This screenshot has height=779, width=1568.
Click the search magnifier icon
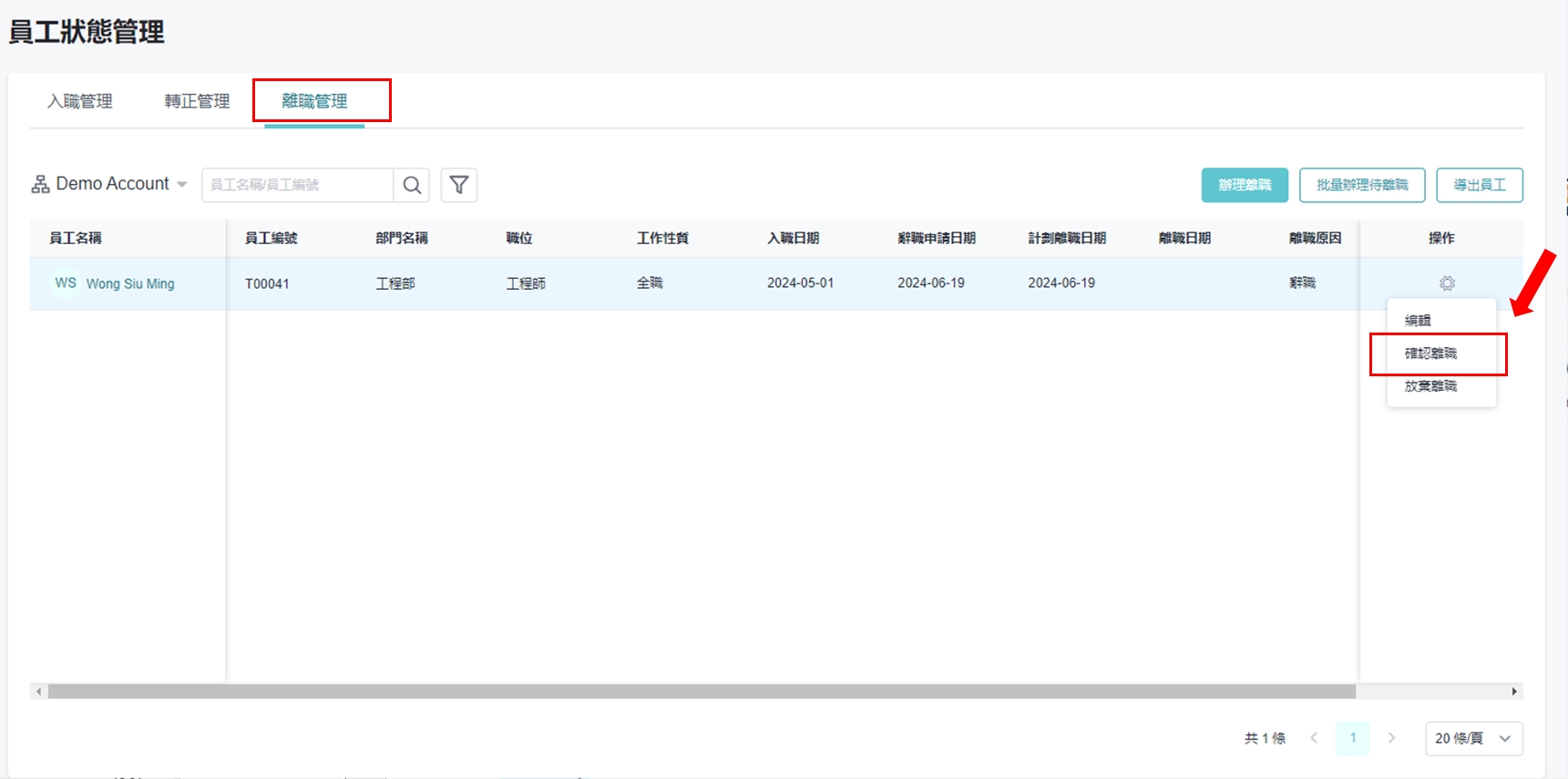coord(412,185)
